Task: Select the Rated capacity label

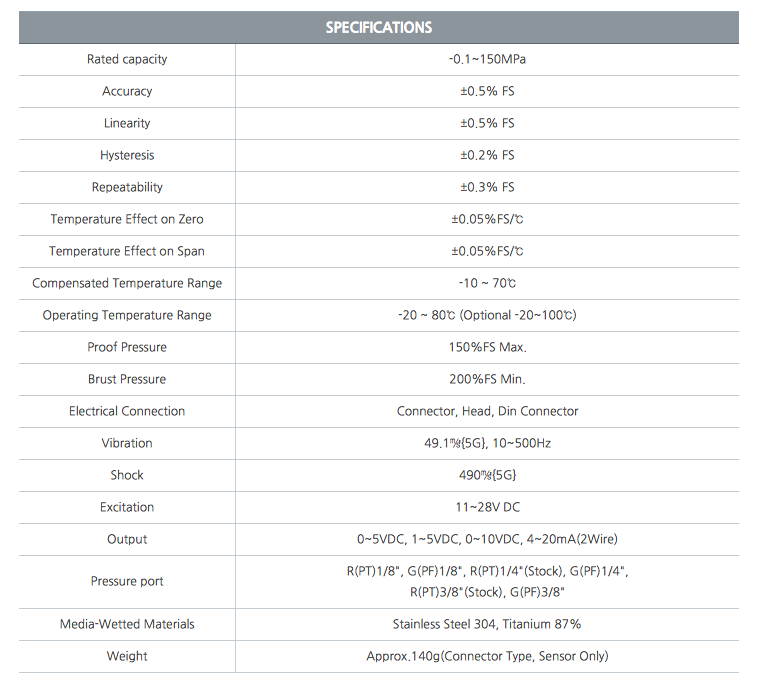Action: (127, 59)
